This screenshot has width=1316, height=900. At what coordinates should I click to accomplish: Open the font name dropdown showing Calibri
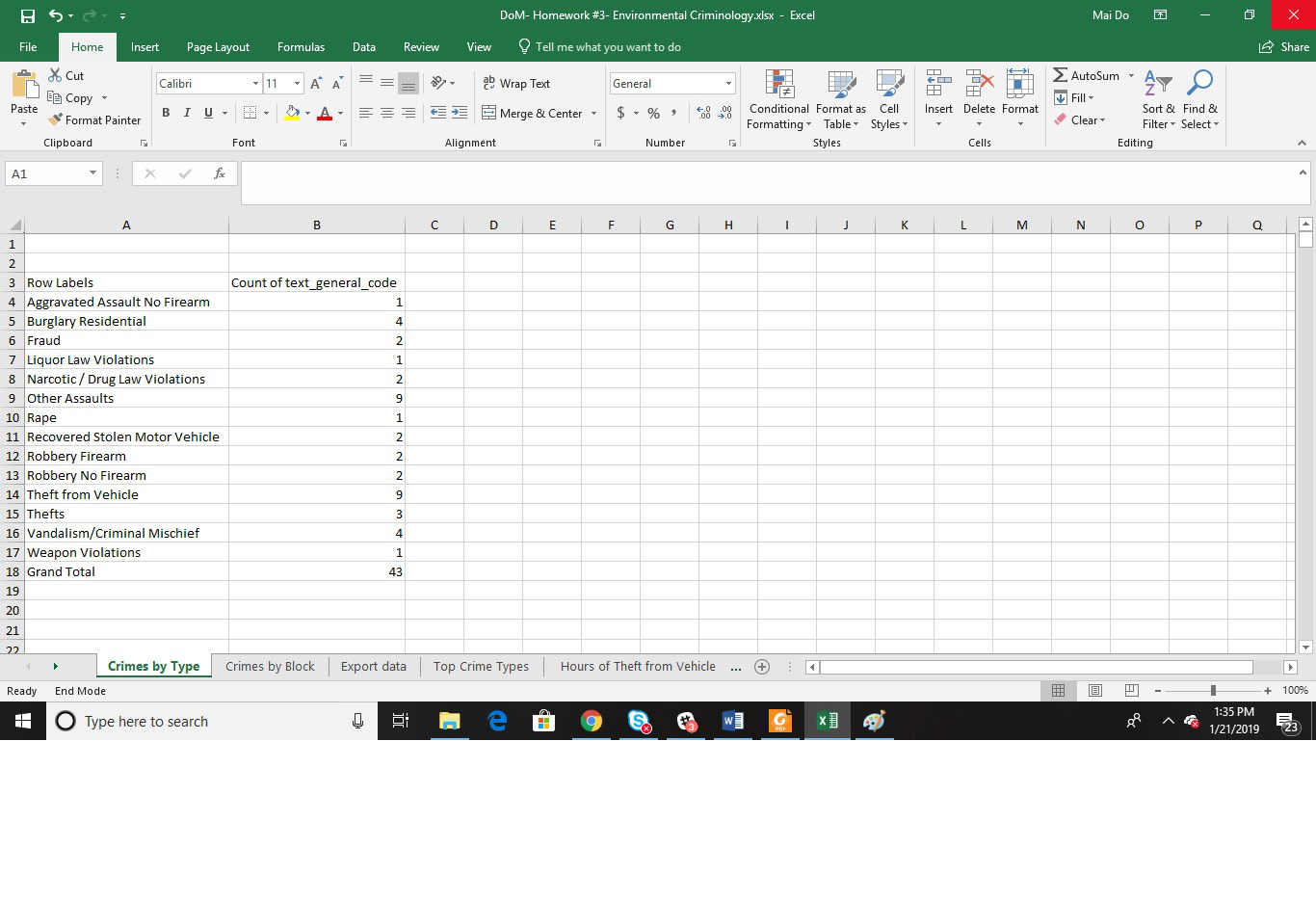point(255,84)
